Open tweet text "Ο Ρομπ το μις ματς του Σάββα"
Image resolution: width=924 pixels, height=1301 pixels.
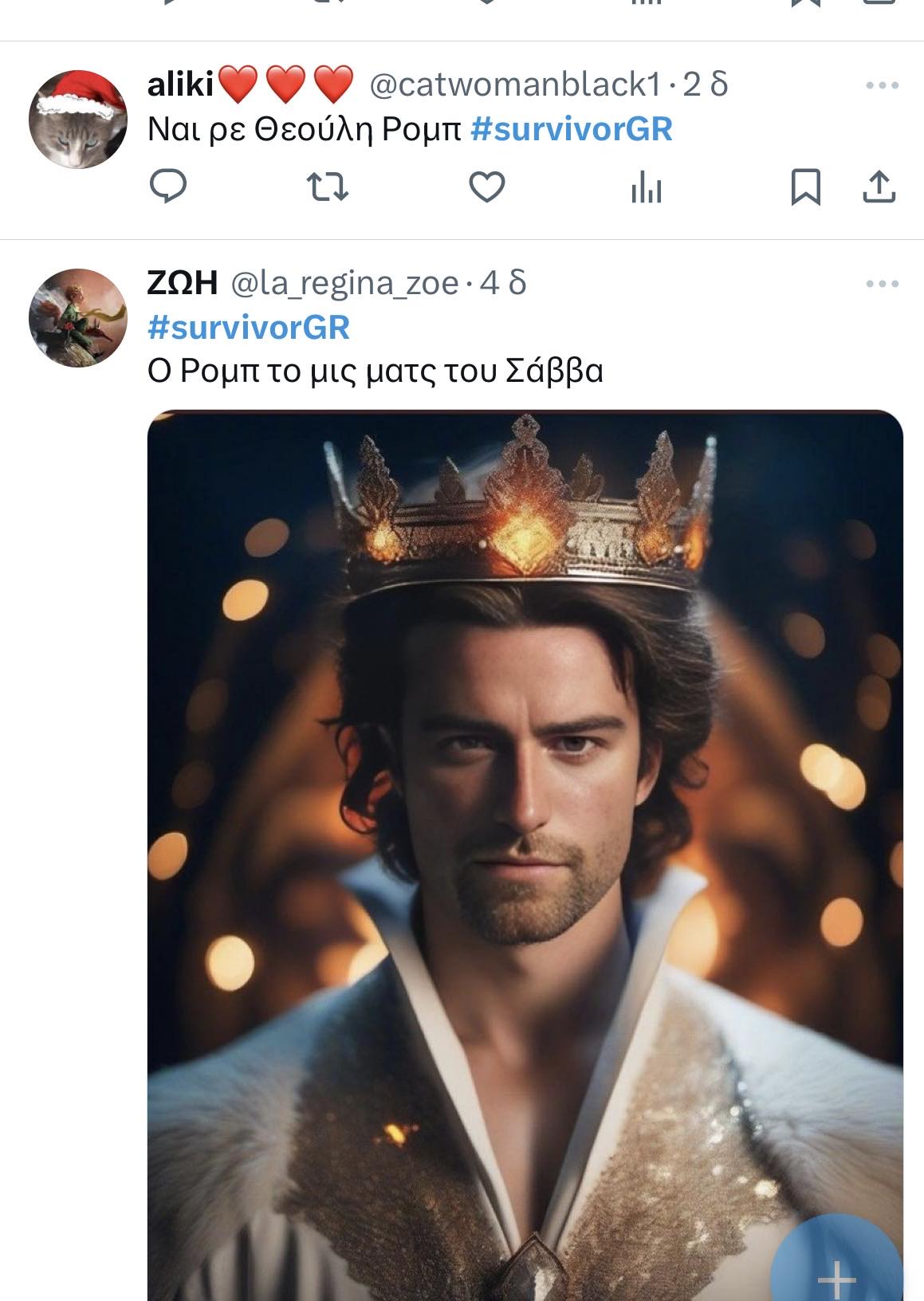click(x=375, y=371)
